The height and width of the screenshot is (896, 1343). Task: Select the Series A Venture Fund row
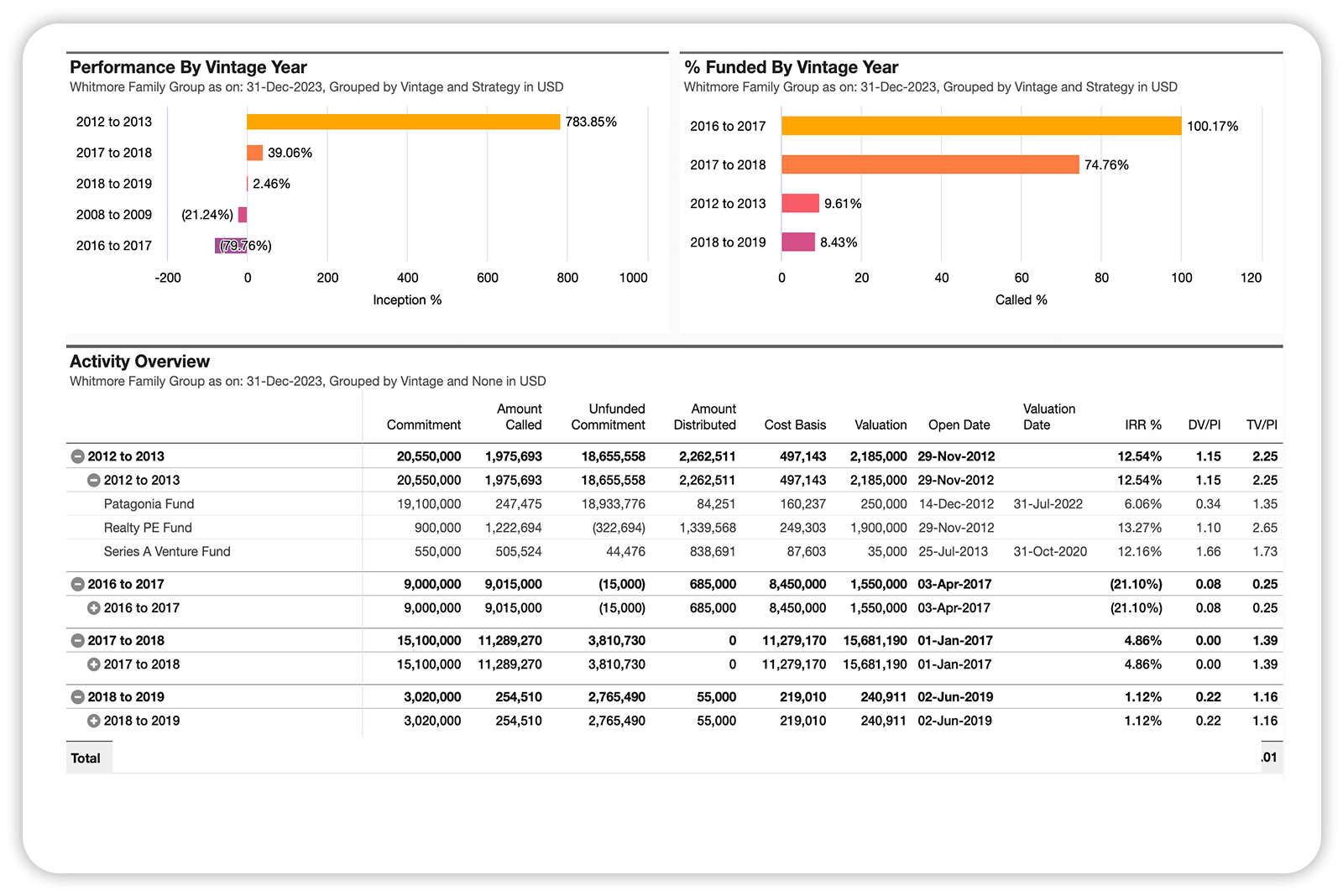(674, 551)
